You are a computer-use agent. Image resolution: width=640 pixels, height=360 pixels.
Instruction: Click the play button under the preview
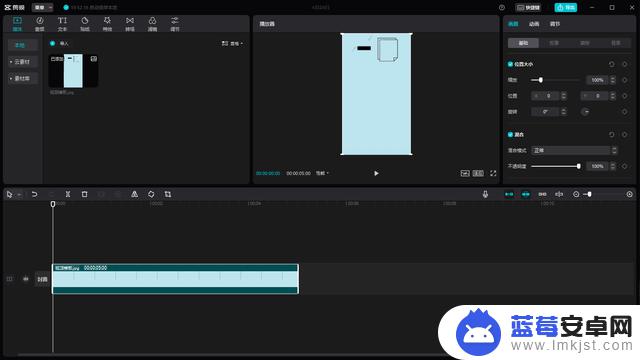click(x=376, y=173)
